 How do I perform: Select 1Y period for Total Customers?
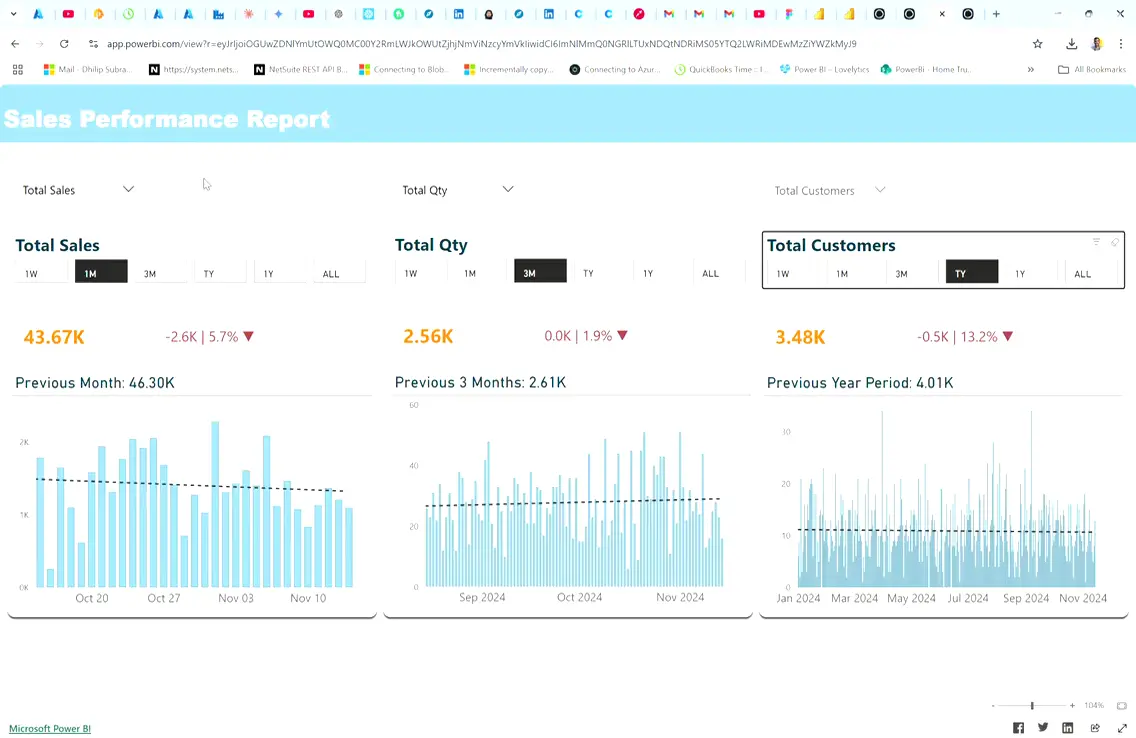[1031, 273]
